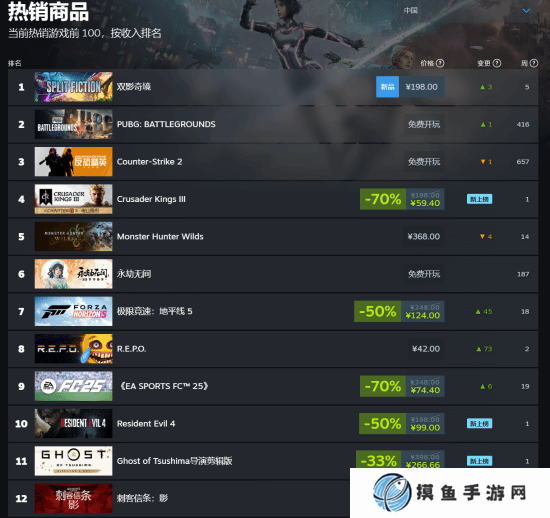The width and height of the screenshot is (550, 518).
Task: Click the change column help icon
Action: click(x=497, y=63)
